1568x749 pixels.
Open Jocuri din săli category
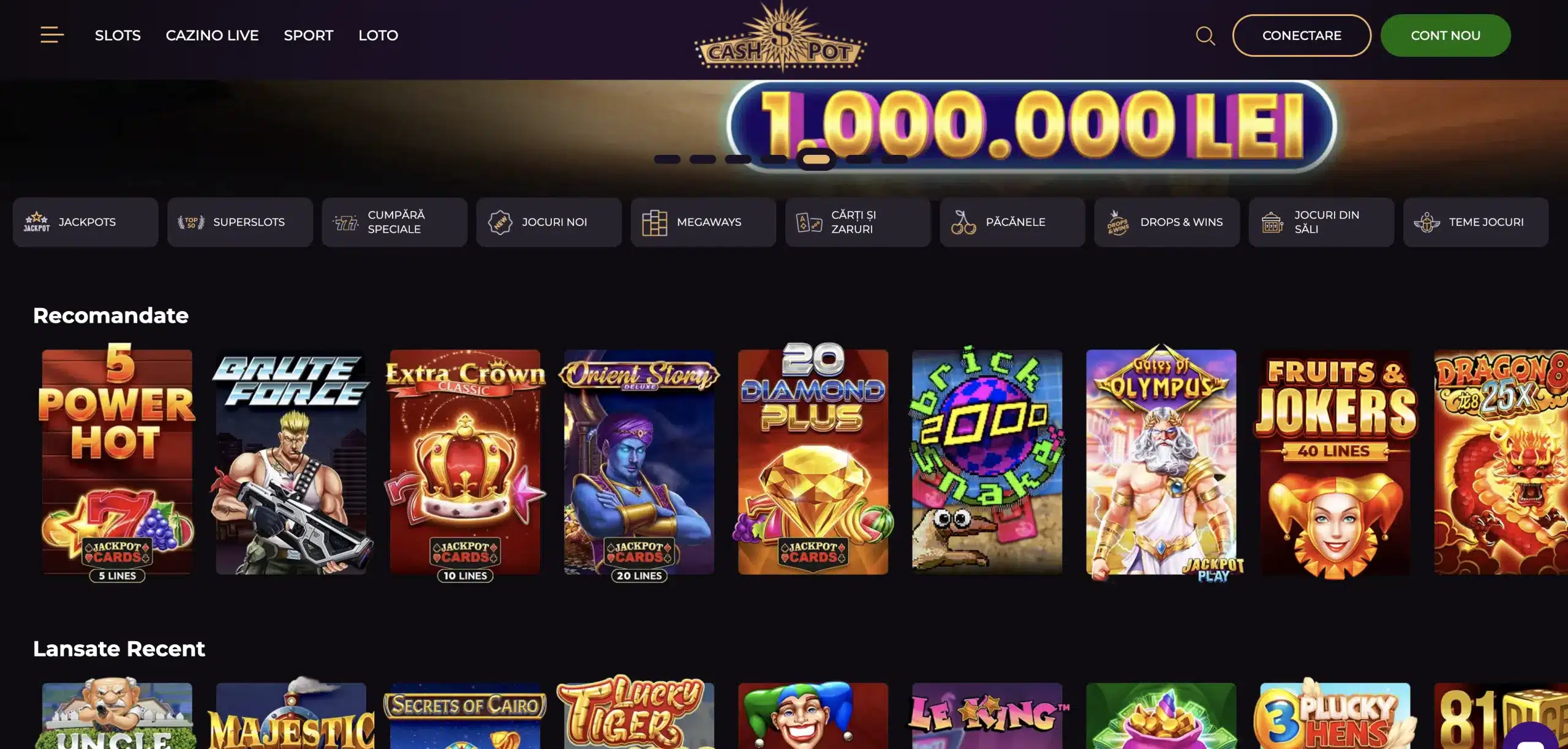click(1321, 222)
